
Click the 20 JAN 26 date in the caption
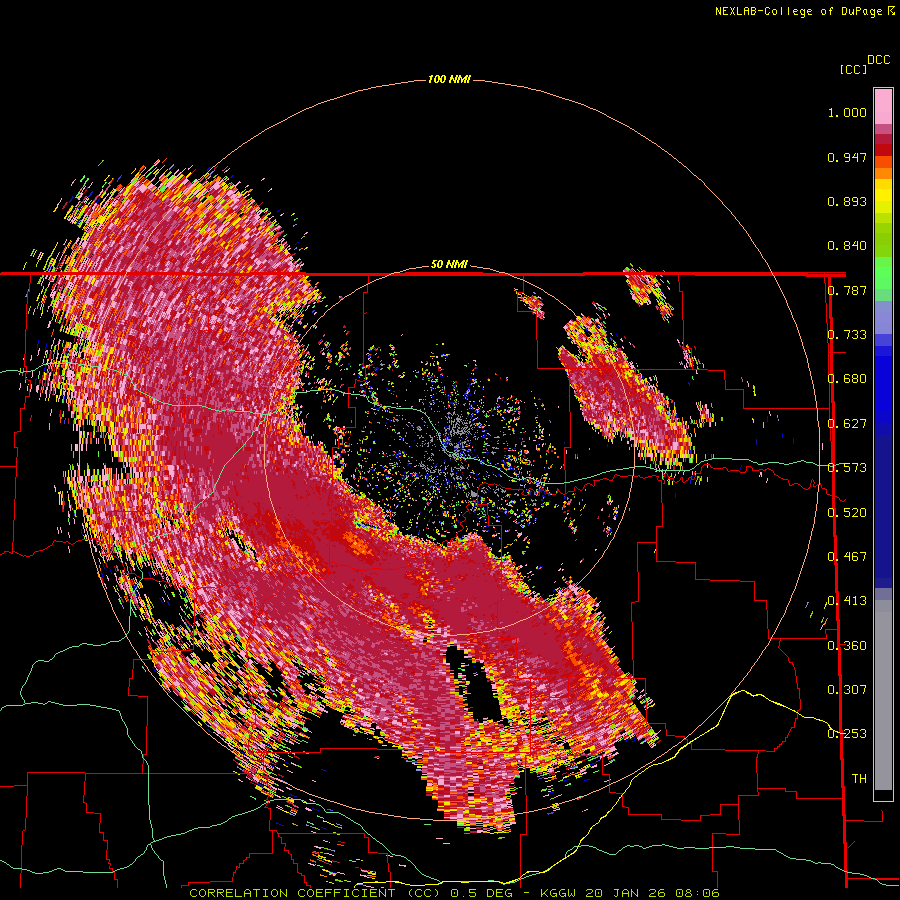(x=625, y=893)
